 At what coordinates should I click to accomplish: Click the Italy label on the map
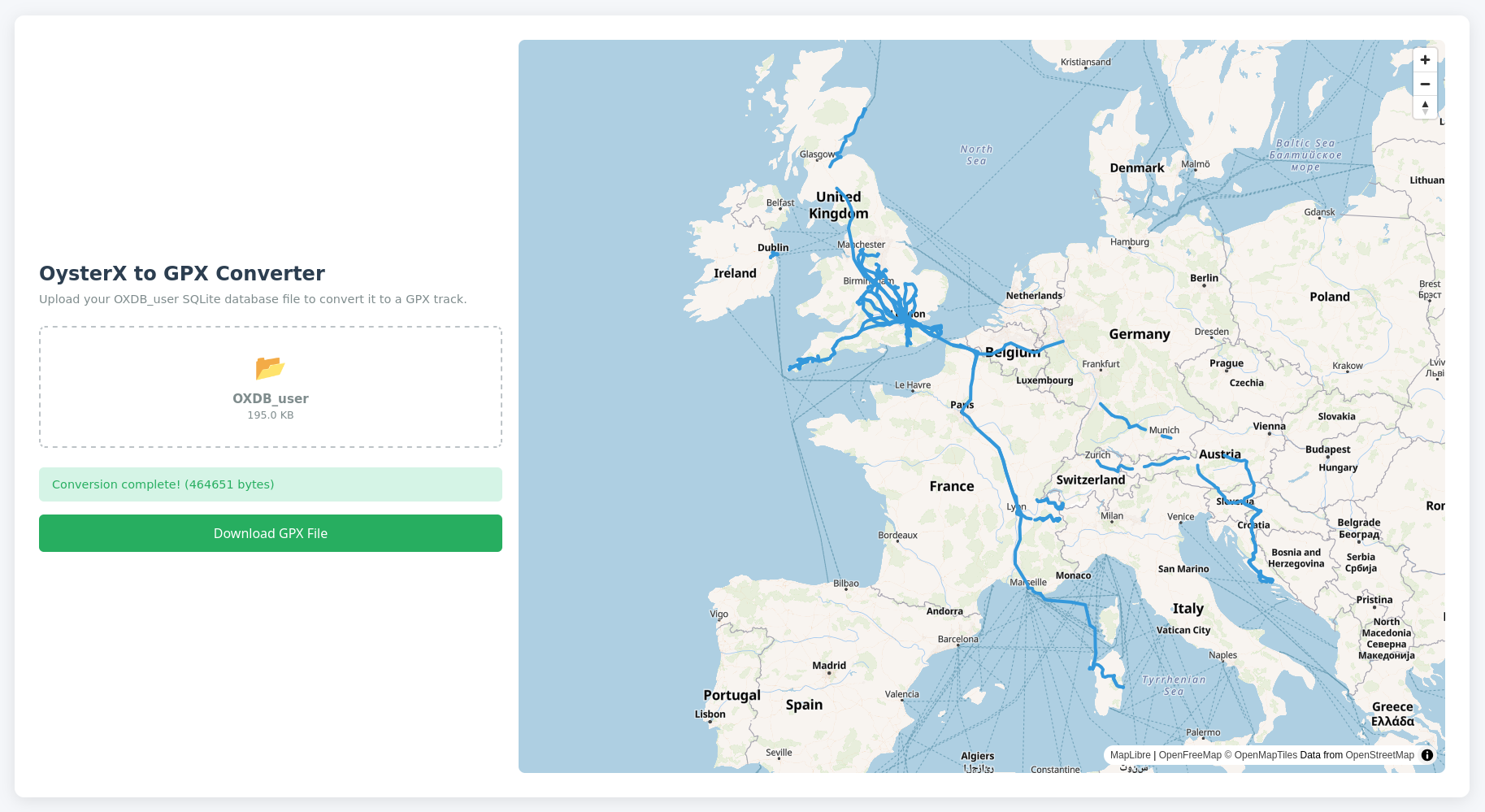click(x=1188, y=609)
